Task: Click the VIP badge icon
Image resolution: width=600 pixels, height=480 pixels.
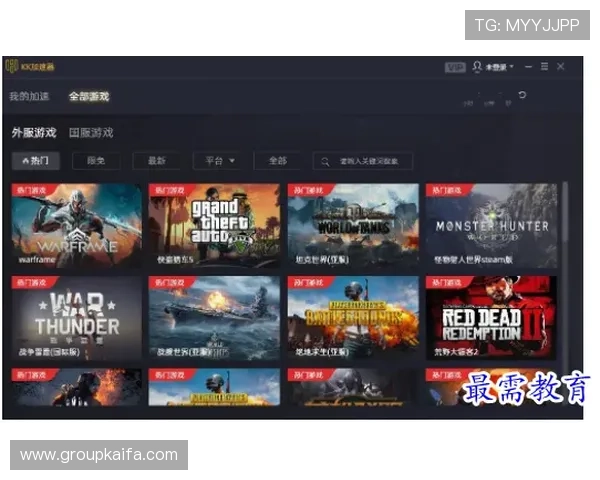Action: tap(455, 67)
